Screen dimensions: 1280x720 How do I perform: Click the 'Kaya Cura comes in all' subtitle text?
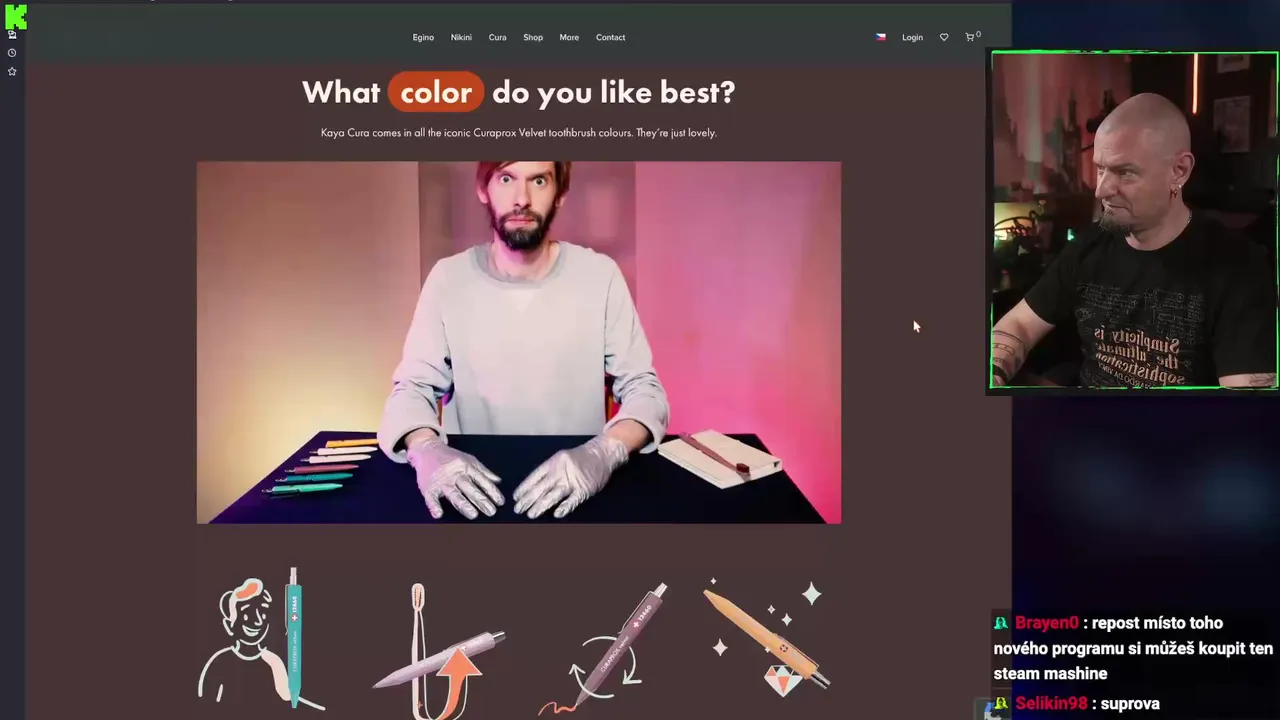518,132
